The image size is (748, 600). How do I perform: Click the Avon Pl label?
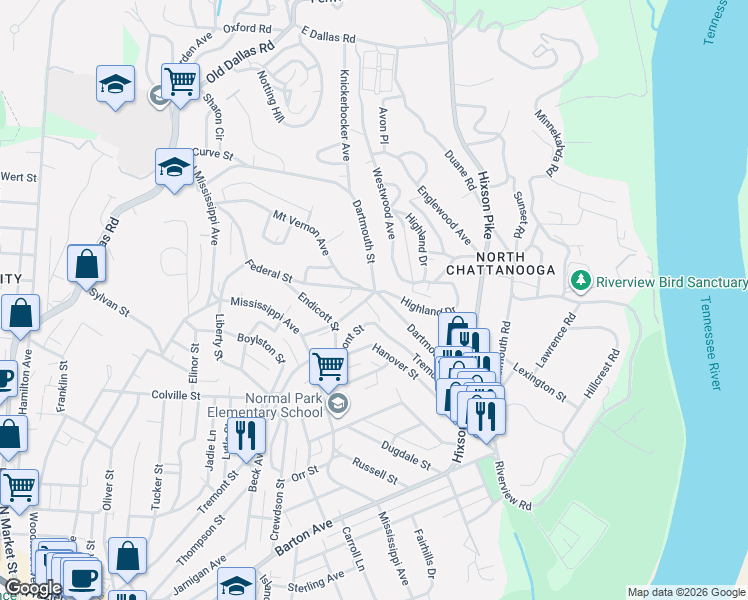pos(383,125)
